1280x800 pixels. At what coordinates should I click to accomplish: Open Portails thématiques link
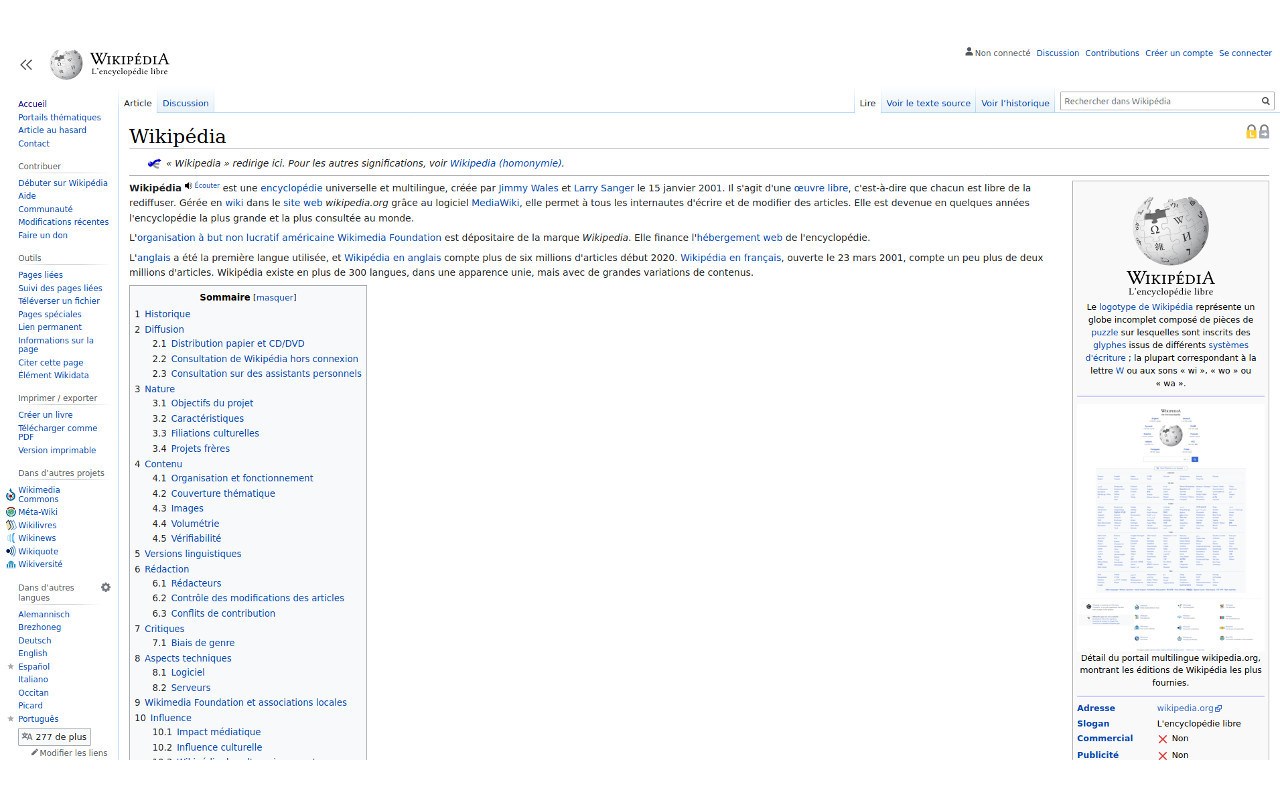[x=60, y=117]
